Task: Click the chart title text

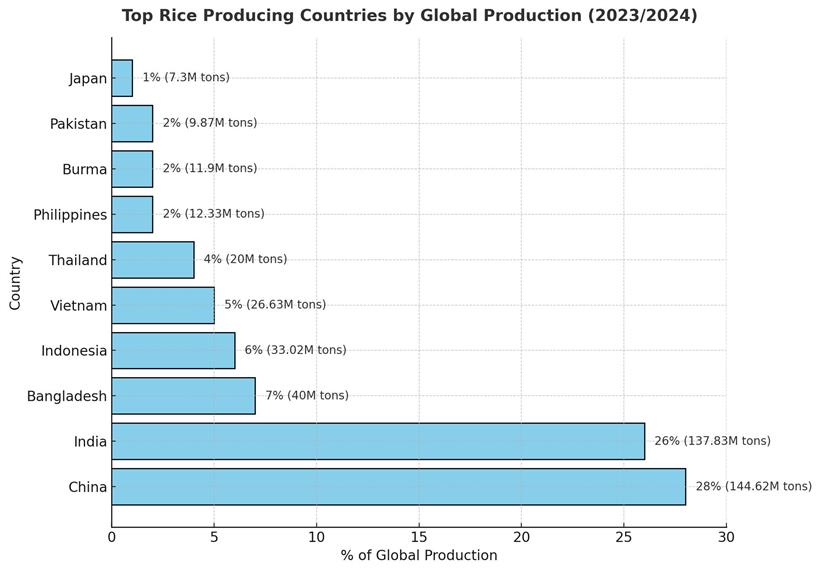Action: point(409,16)
